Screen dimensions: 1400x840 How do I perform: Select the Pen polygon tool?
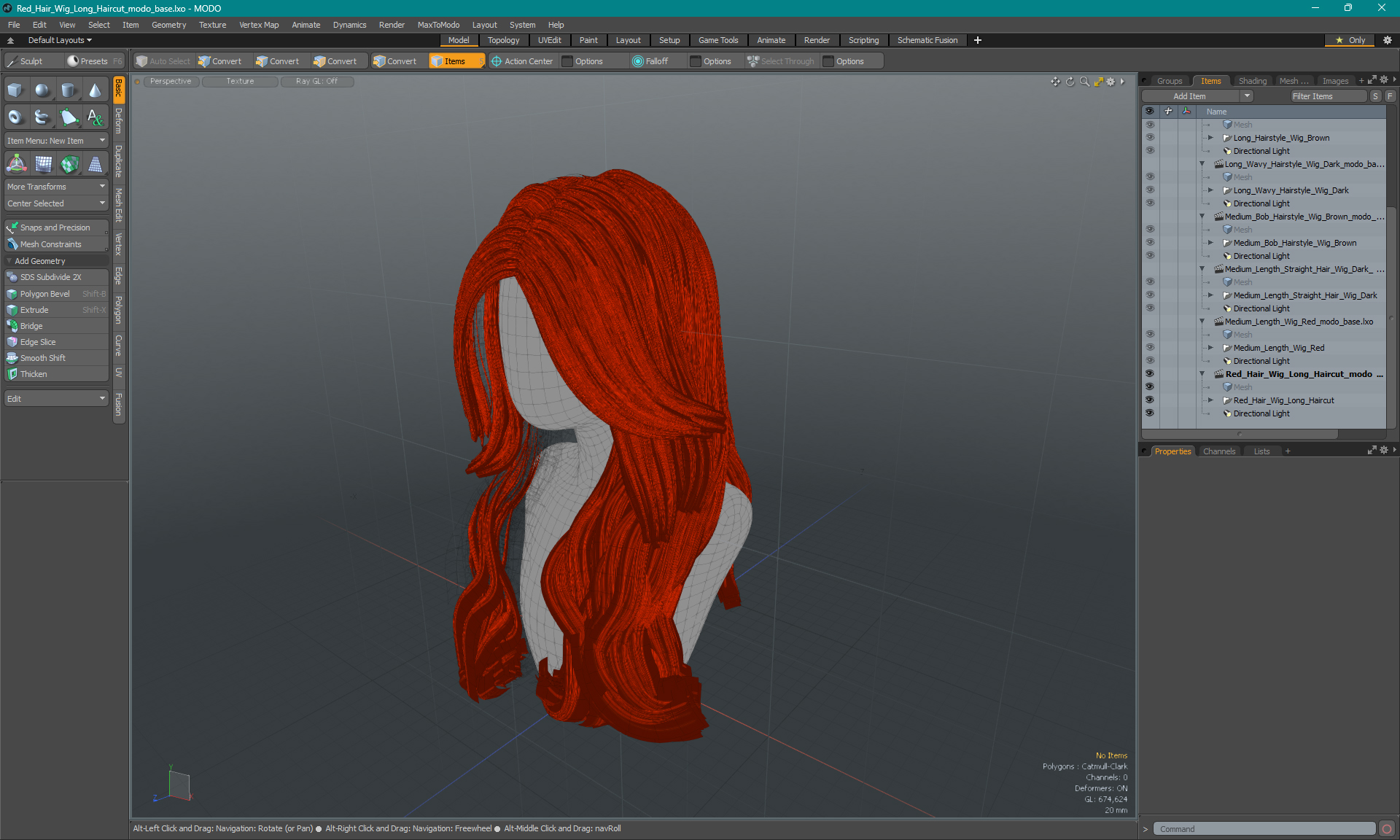point(69,117)
